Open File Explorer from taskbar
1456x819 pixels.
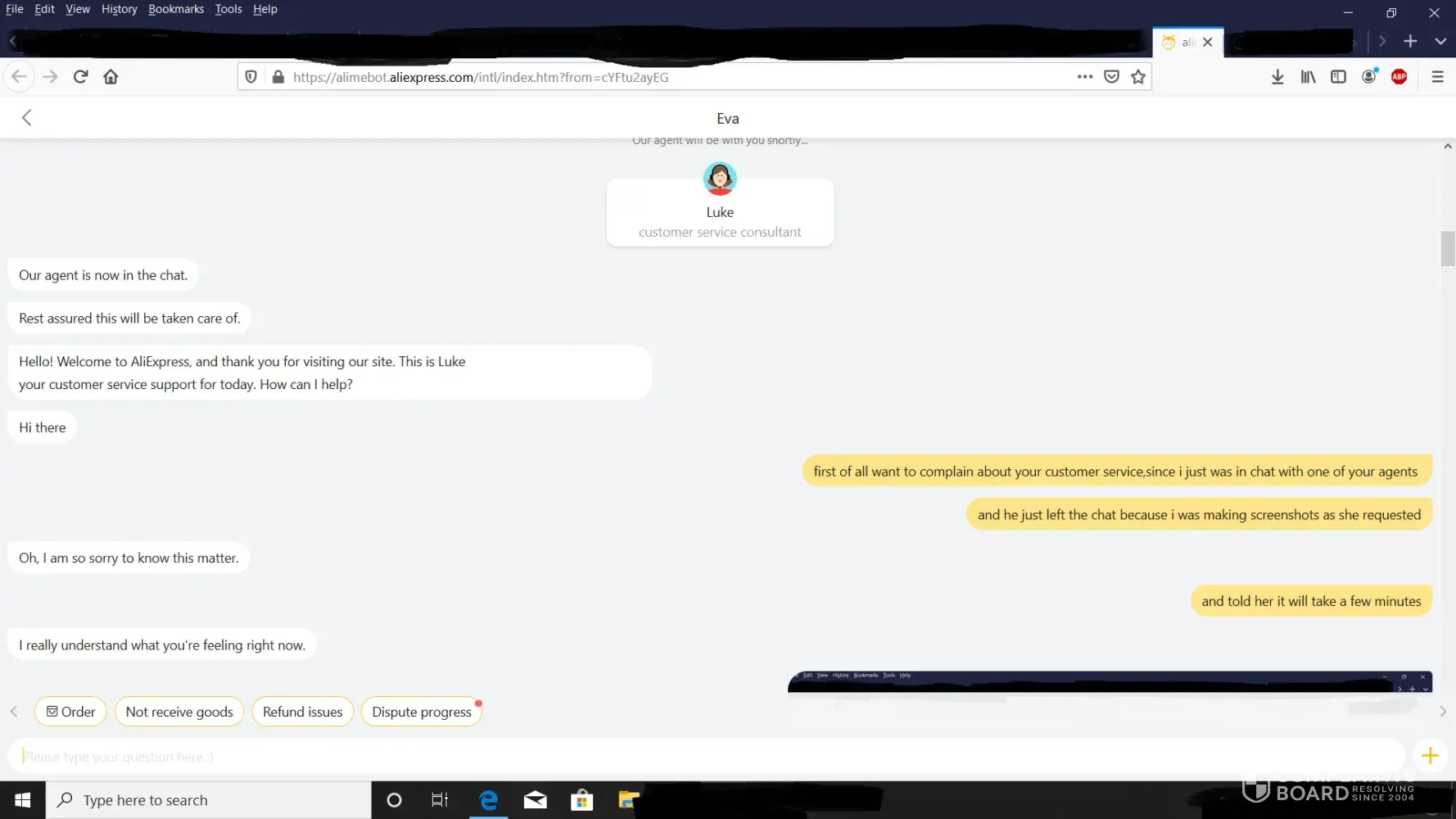click(x=628, y=800)
